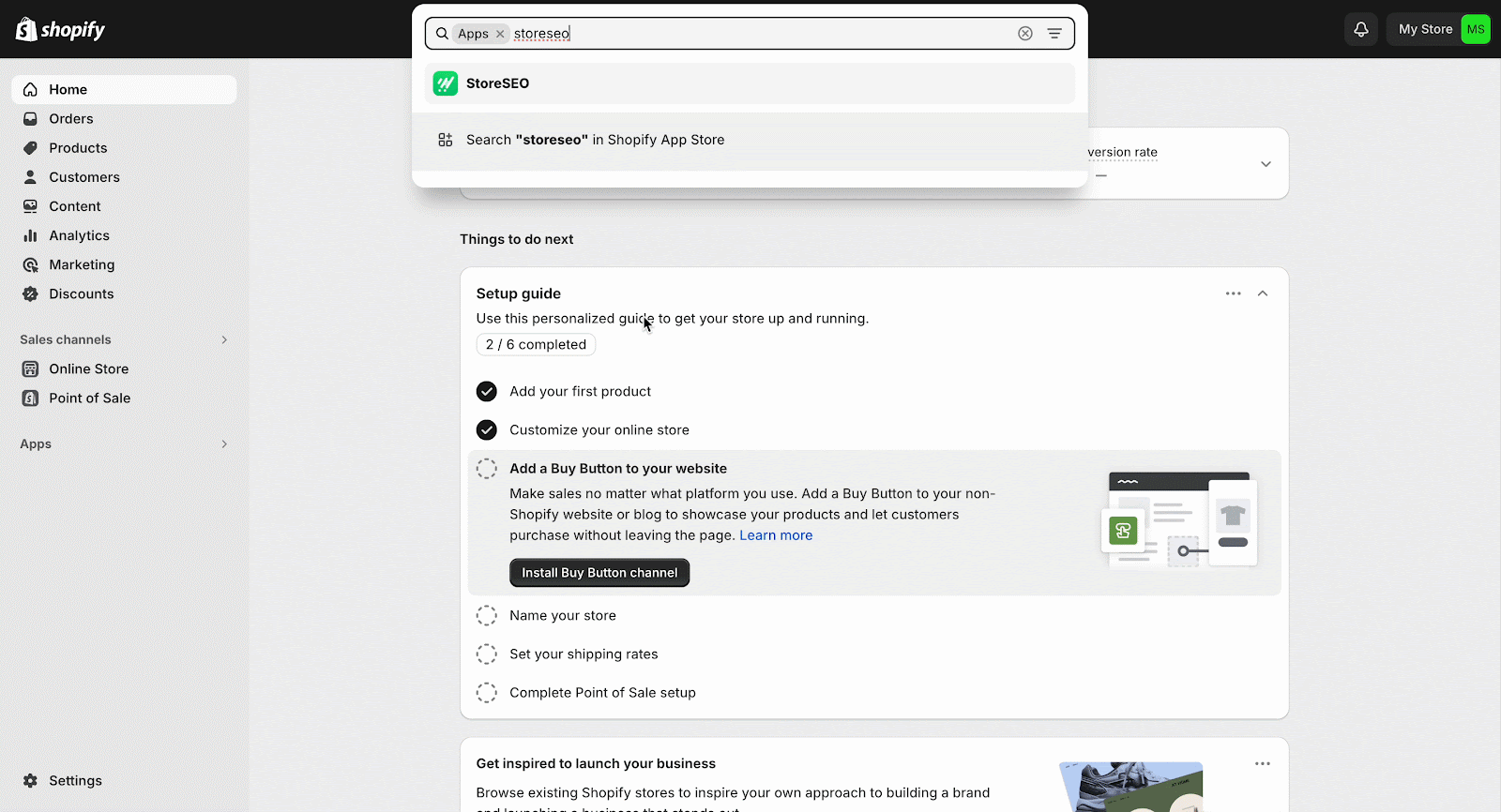Click the Content sidebar icon
The height and width of the screenshot is (812, 1501).
[31, 206]
